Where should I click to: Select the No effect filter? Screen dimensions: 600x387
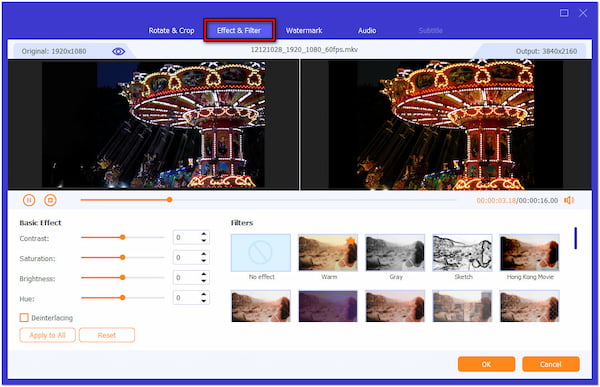tap(261, 253)
